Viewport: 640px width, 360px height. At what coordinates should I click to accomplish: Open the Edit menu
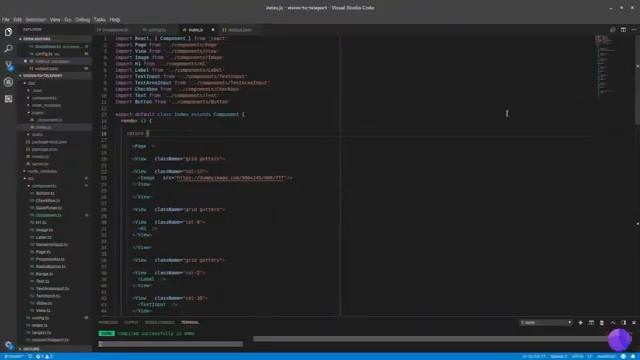(18, 19)
